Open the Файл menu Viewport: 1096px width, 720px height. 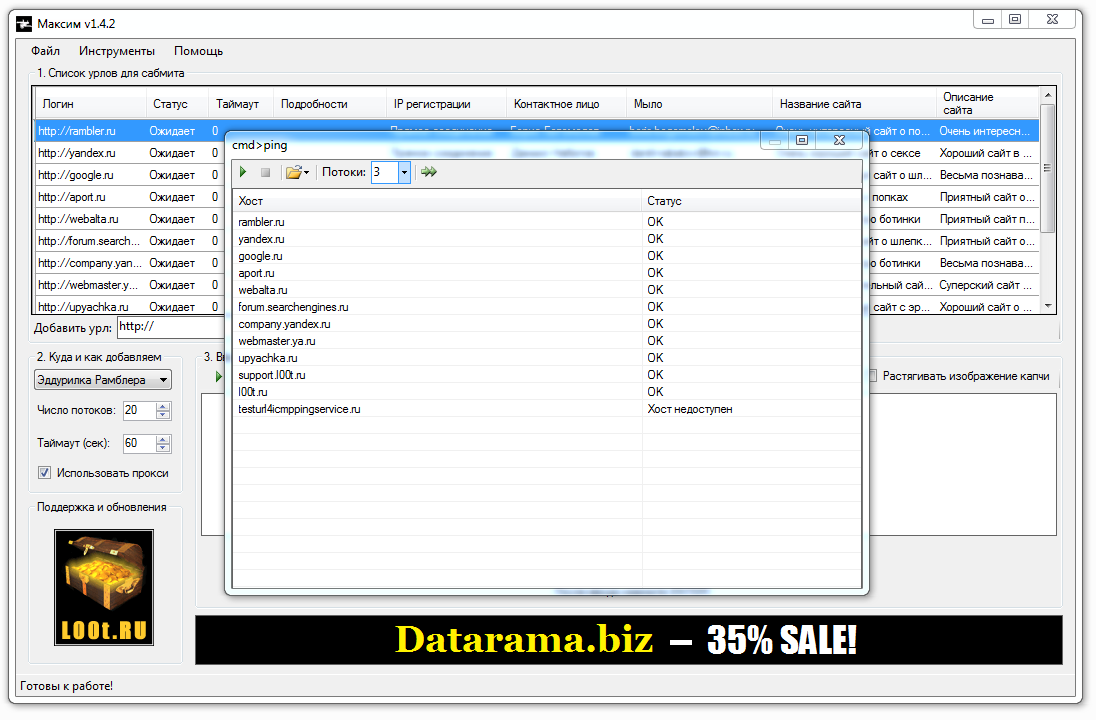coord(45,51)
